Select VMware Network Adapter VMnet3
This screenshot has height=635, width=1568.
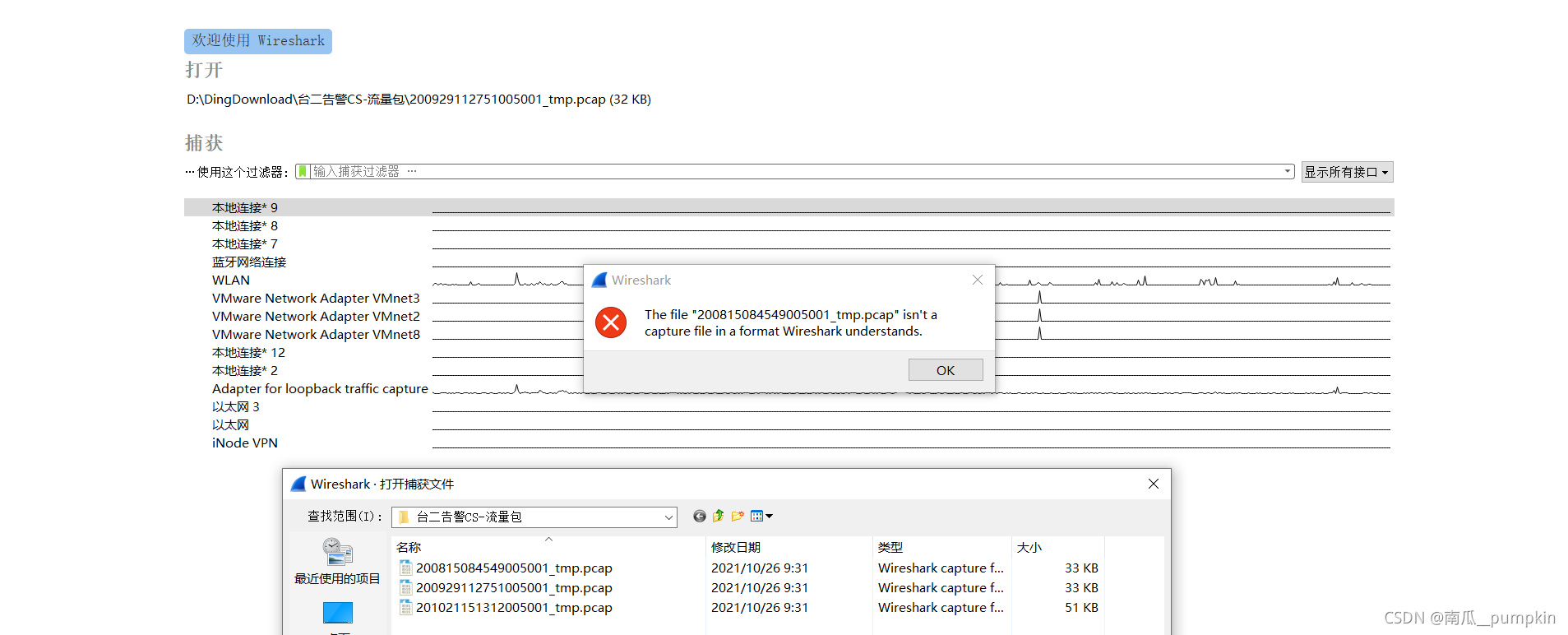point(316,299)
